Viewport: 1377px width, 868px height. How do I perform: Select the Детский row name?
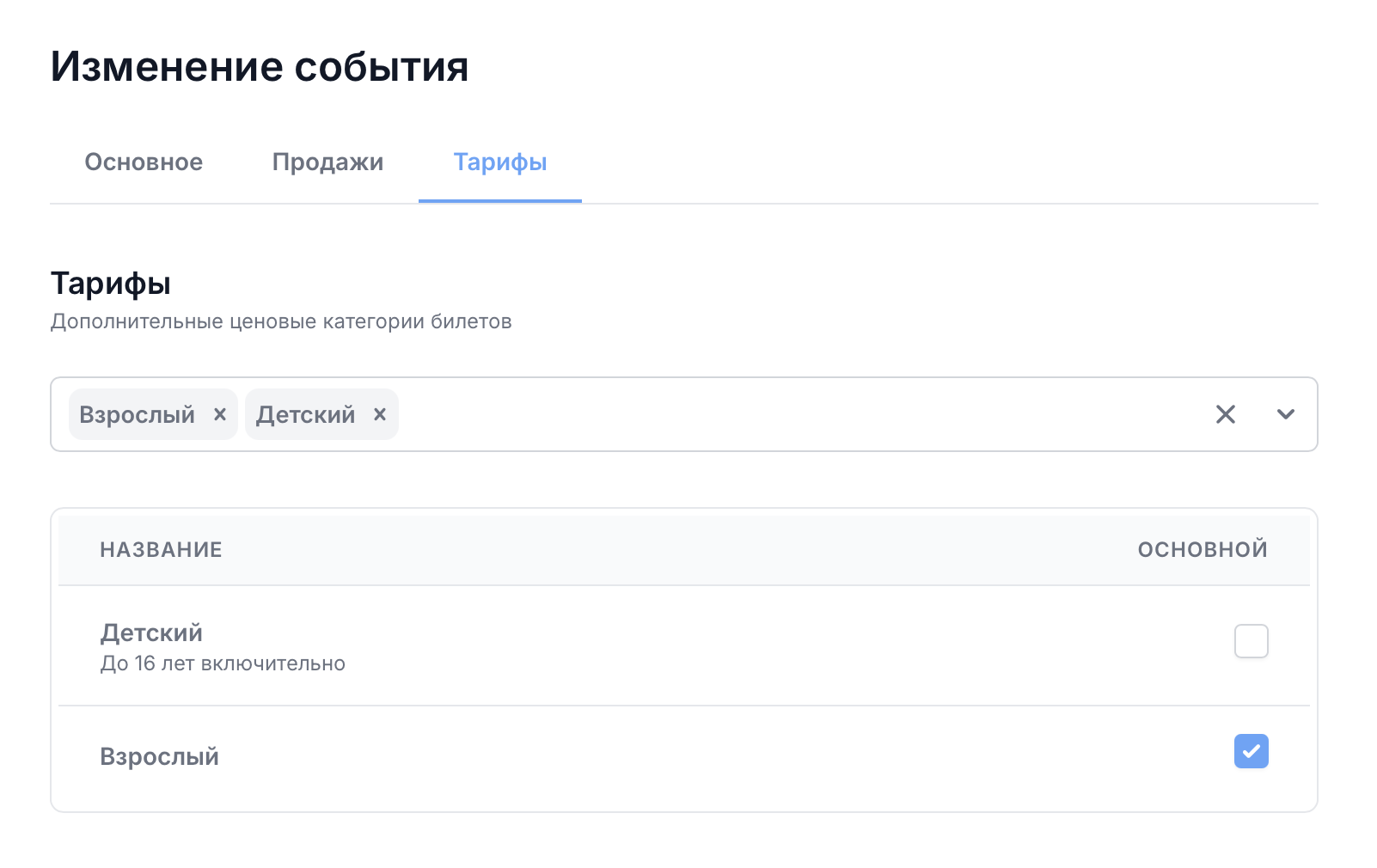pyautogui.click(x=152, y=633)
